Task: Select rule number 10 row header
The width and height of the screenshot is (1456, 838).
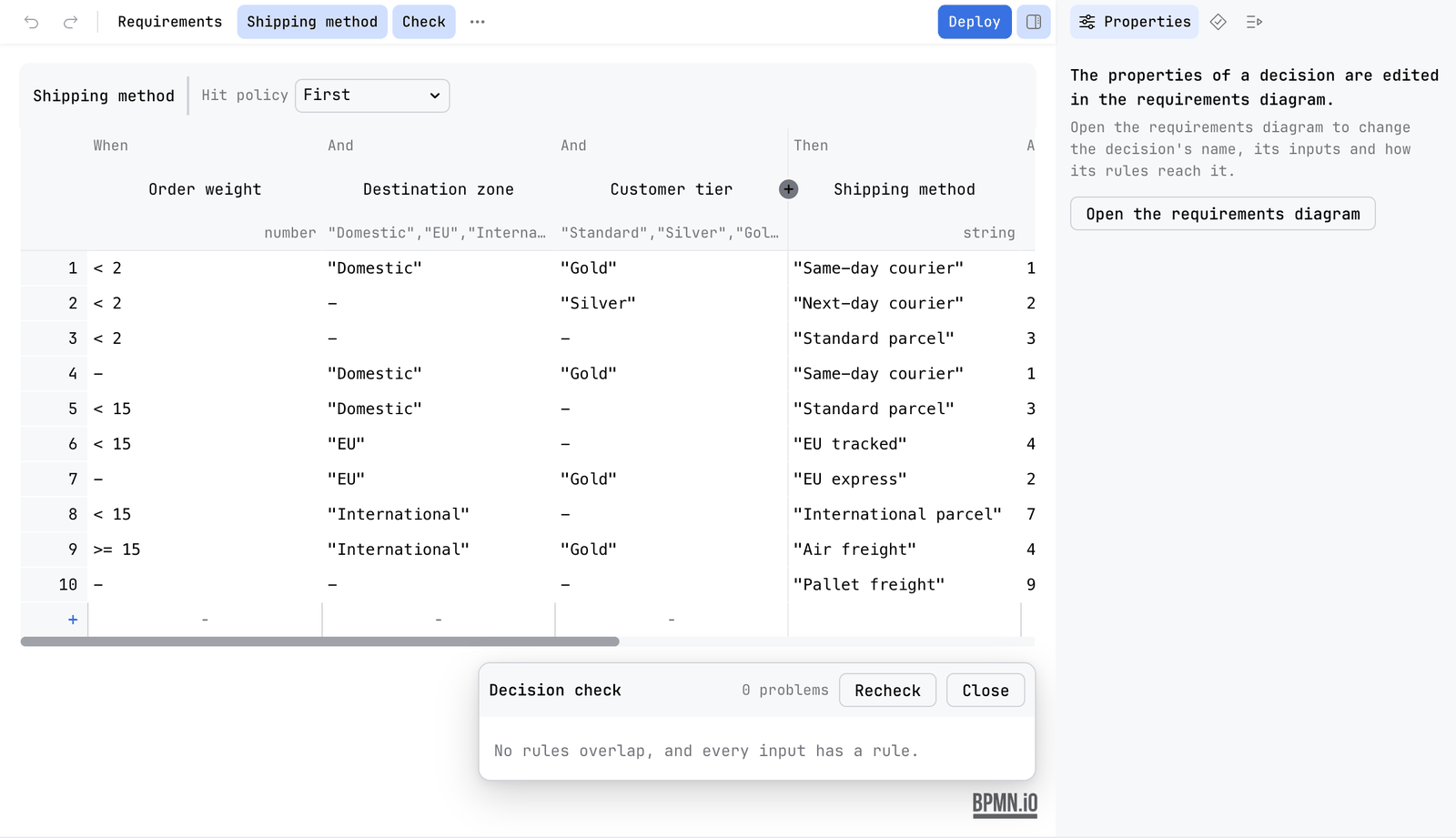Action: tap(55, 585)
